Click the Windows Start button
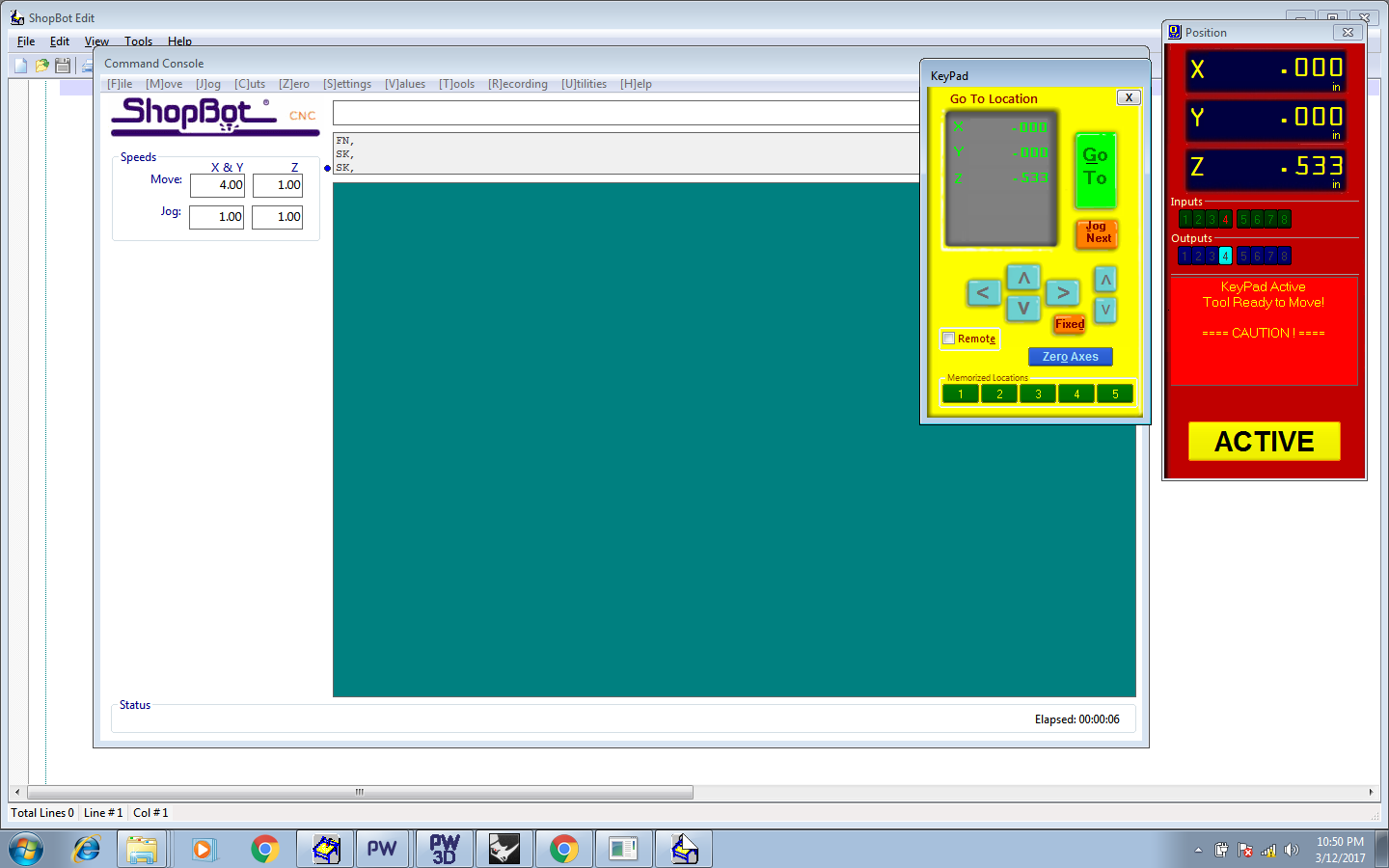Viewport: 1389px width, 868px height. 26,849
